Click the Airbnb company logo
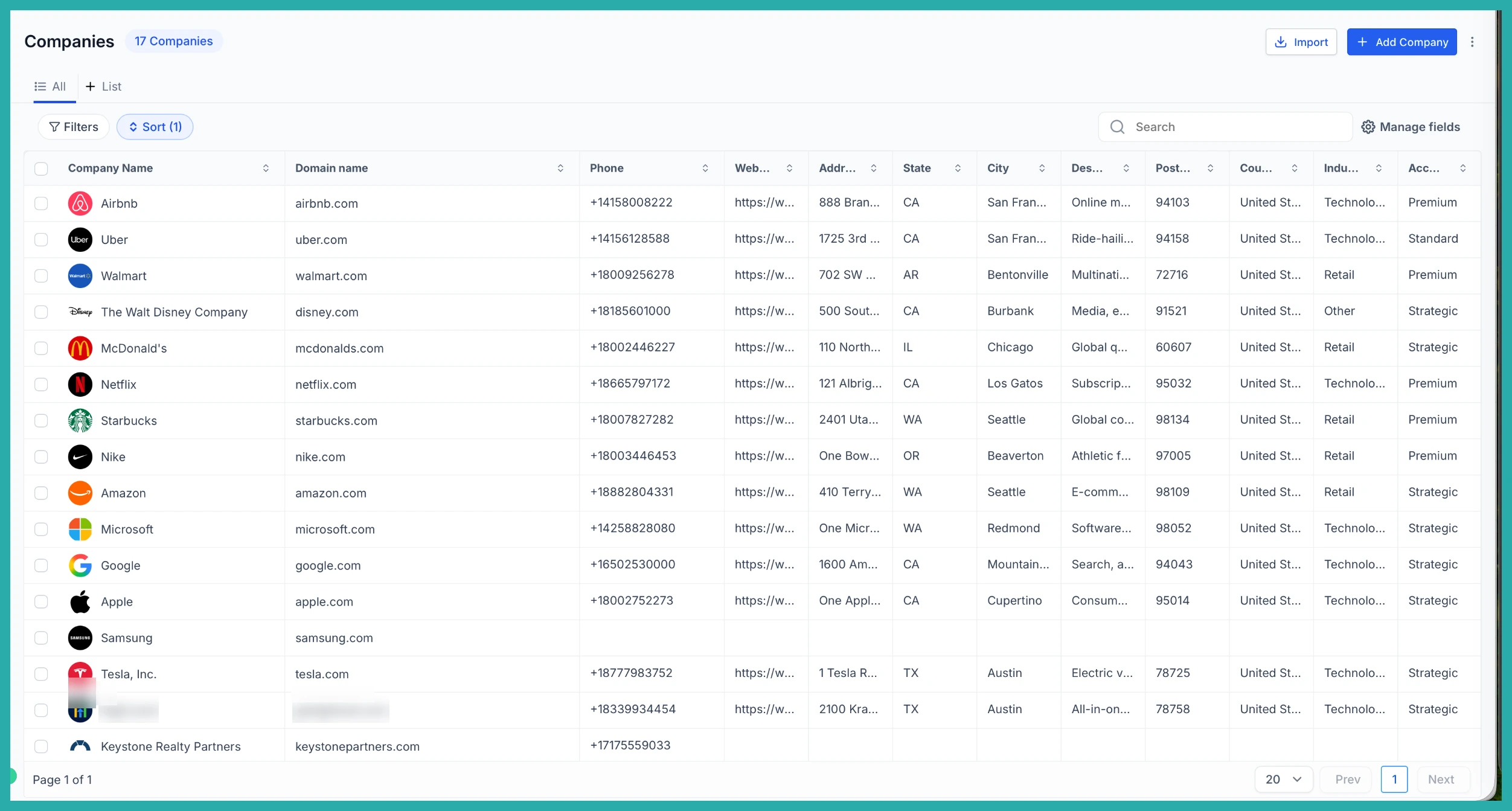Image resolution: width=1512 pixels, height=811 pixels. coord(80,204)
